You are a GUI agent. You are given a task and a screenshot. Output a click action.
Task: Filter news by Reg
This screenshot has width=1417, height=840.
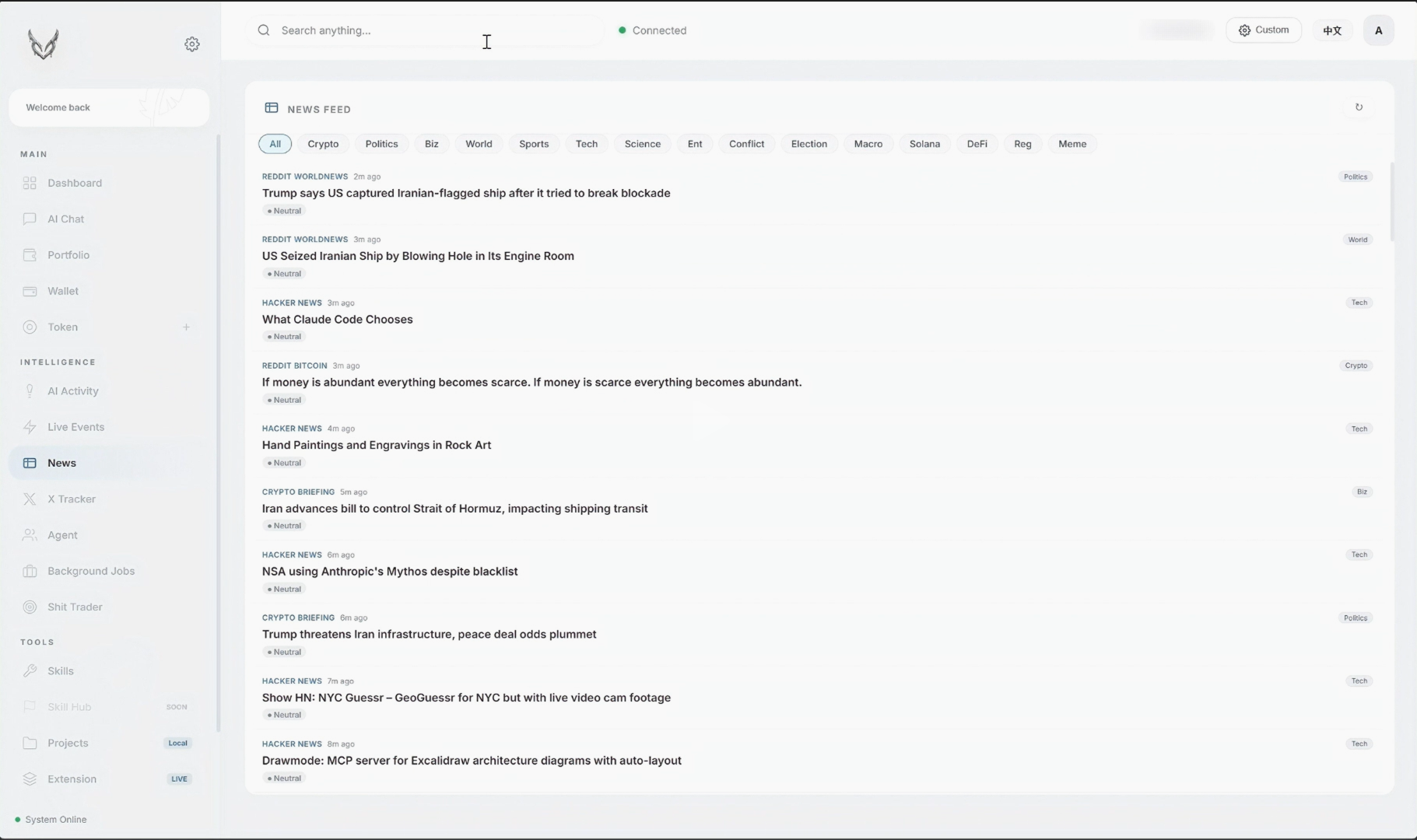1022,144
